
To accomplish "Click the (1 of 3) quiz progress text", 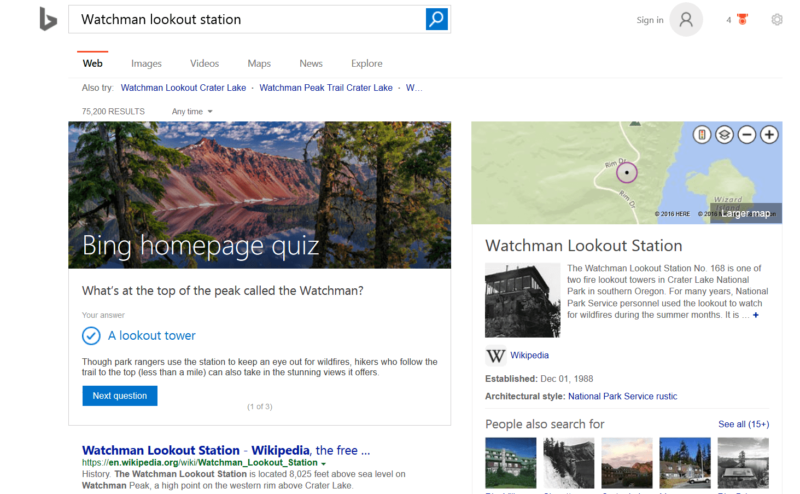I will [260, 407].
